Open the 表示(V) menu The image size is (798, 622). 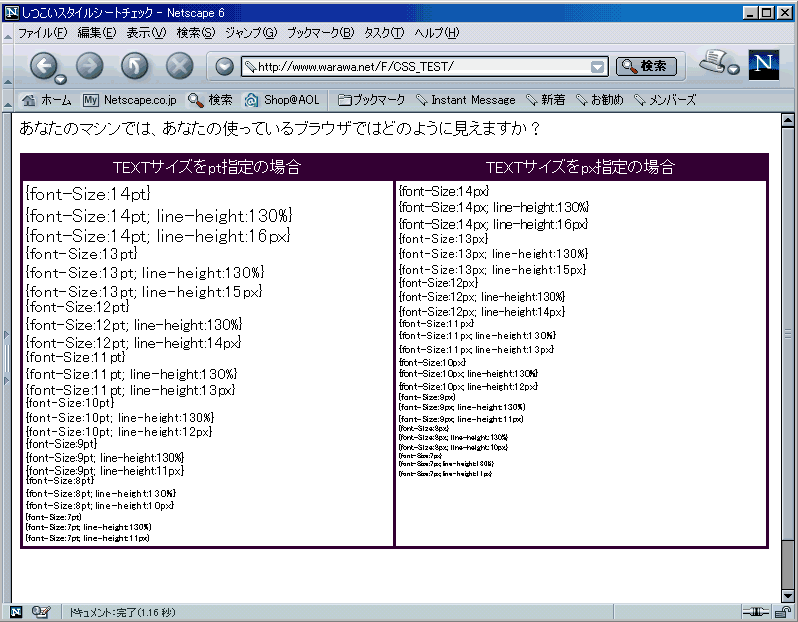[x=146, y=33]
